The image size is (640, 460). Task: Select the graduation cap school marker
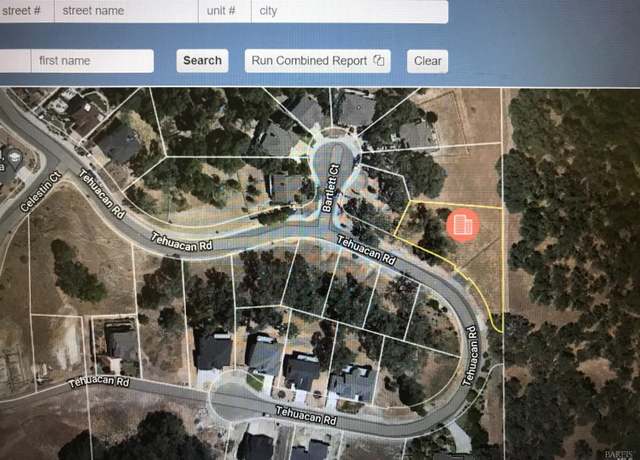[x=14, y=157]
